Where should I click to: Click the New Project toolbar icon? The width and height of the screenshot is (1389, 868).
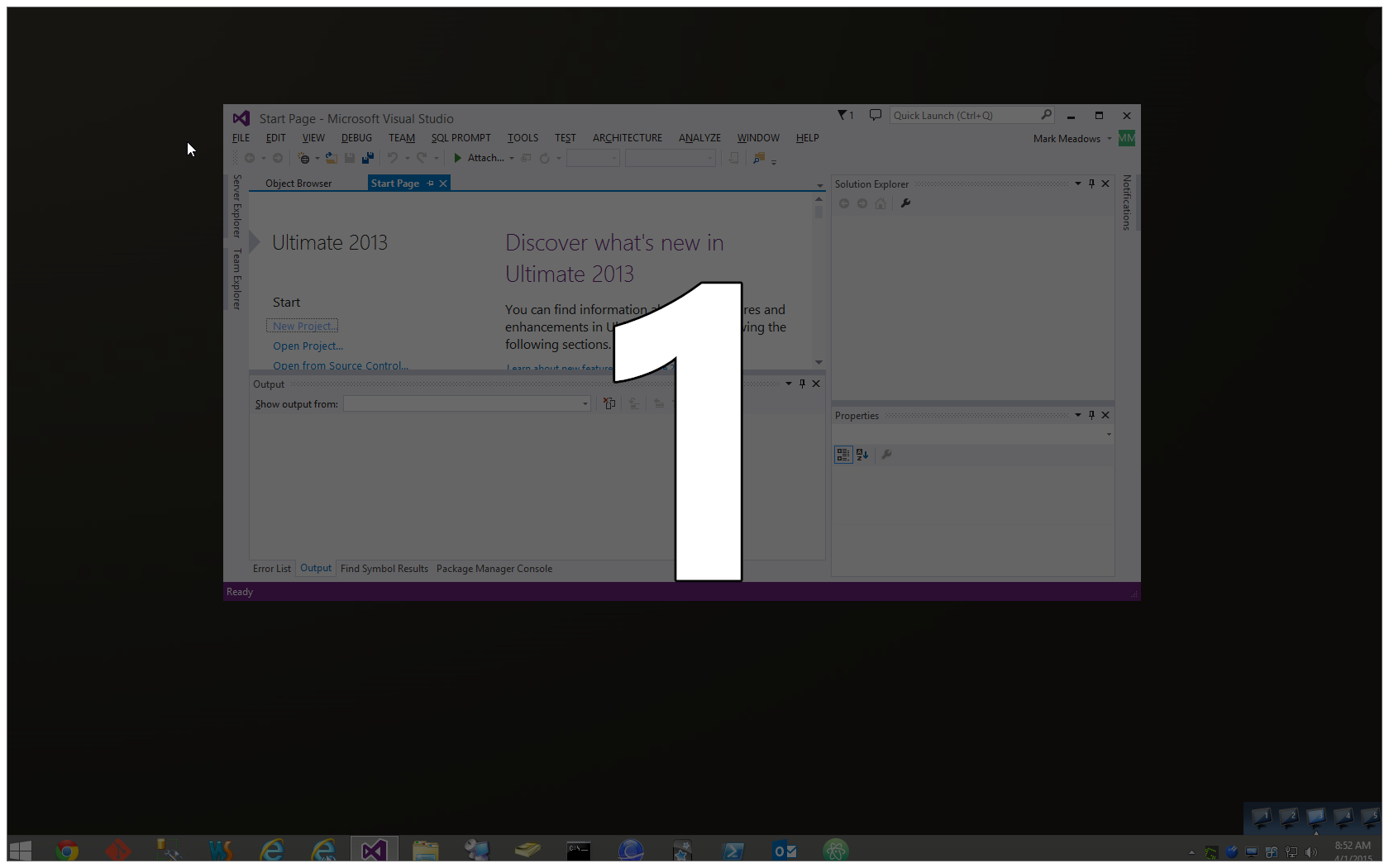point(303,158)
